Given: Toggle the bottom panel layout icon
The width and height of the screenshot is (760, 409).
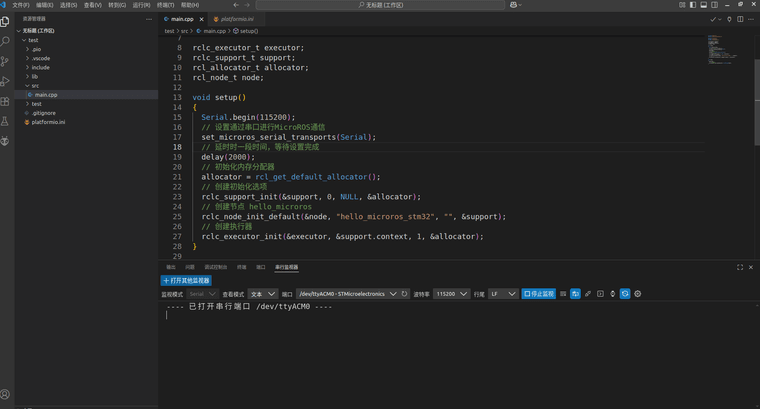Looking at the screenshot, I should point(704,5).
